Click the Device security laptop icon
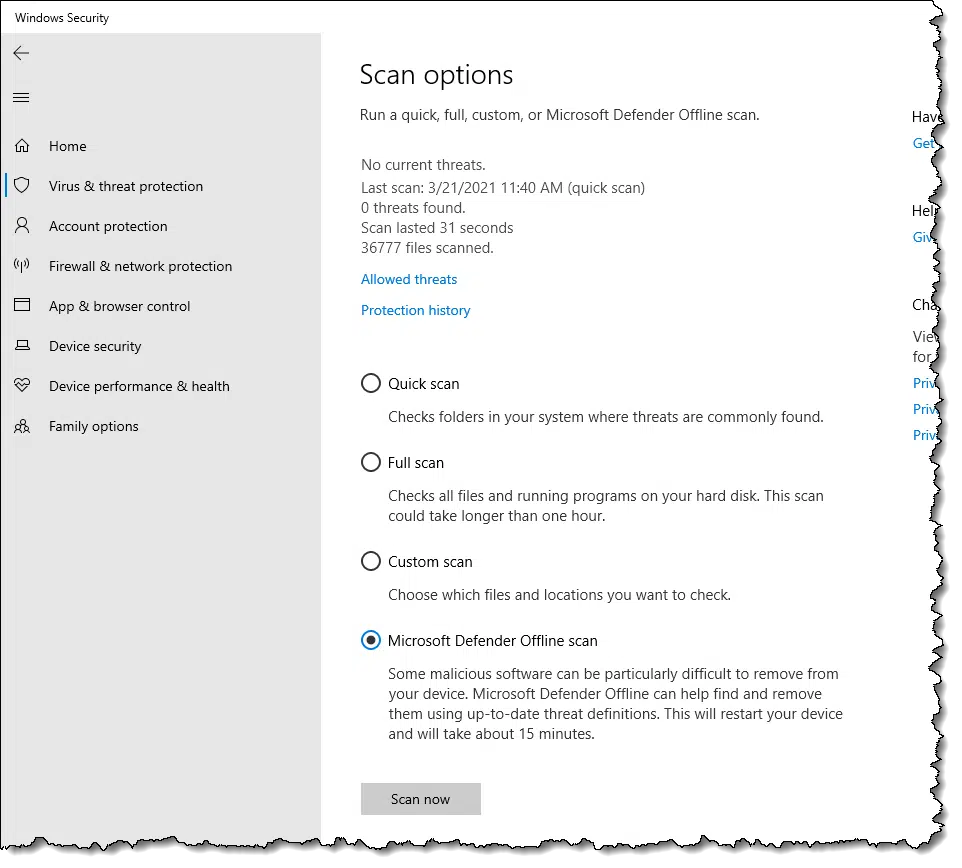The height and width of the screenshot is (868, 962). (x=22, y=345)
